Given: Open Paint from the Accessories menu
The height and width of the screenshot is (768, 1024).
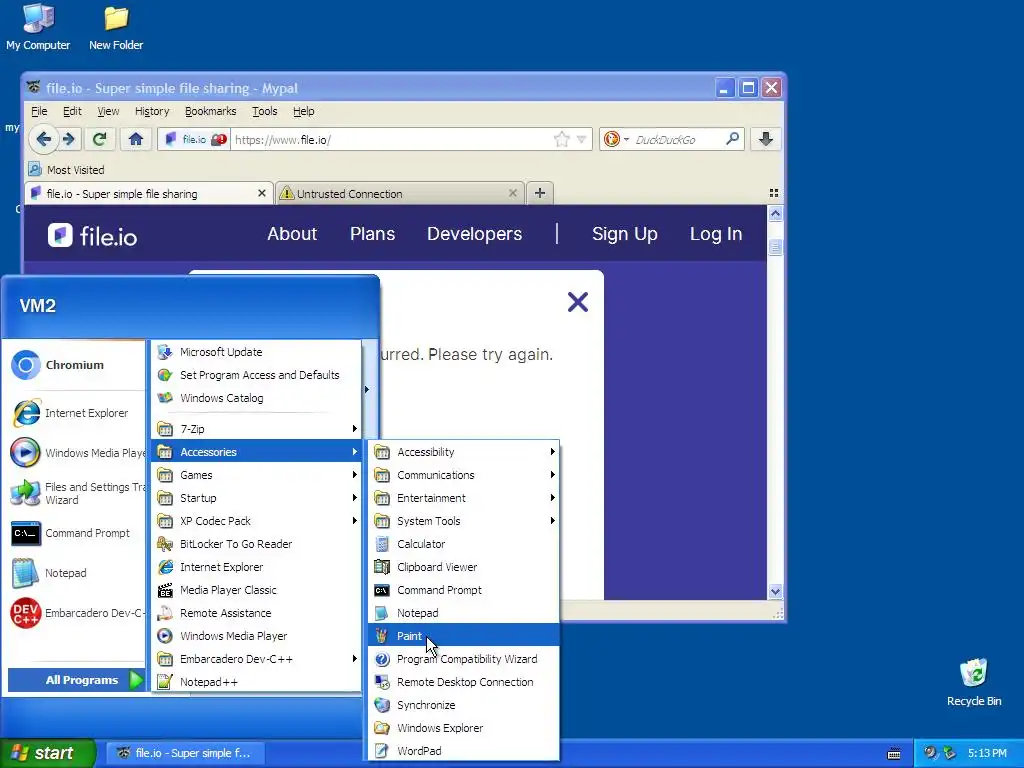Looking at the screenshot, I should [x=463, y=635].
